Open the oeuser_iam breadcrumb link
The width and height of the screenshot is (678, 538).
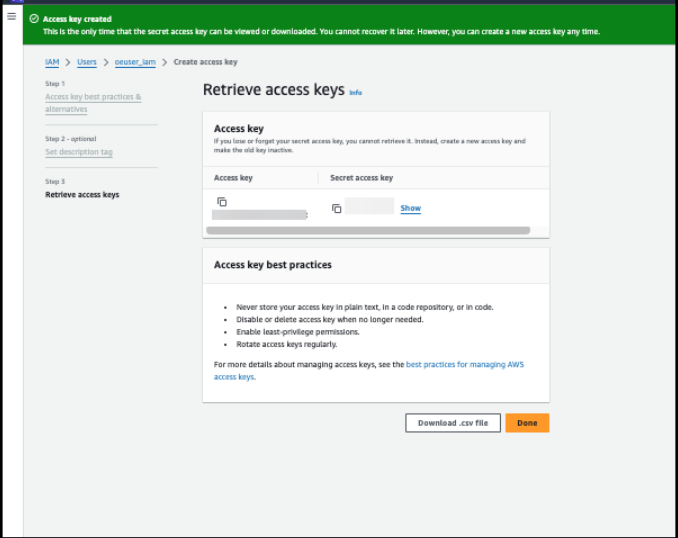click(x=136, y=62)
